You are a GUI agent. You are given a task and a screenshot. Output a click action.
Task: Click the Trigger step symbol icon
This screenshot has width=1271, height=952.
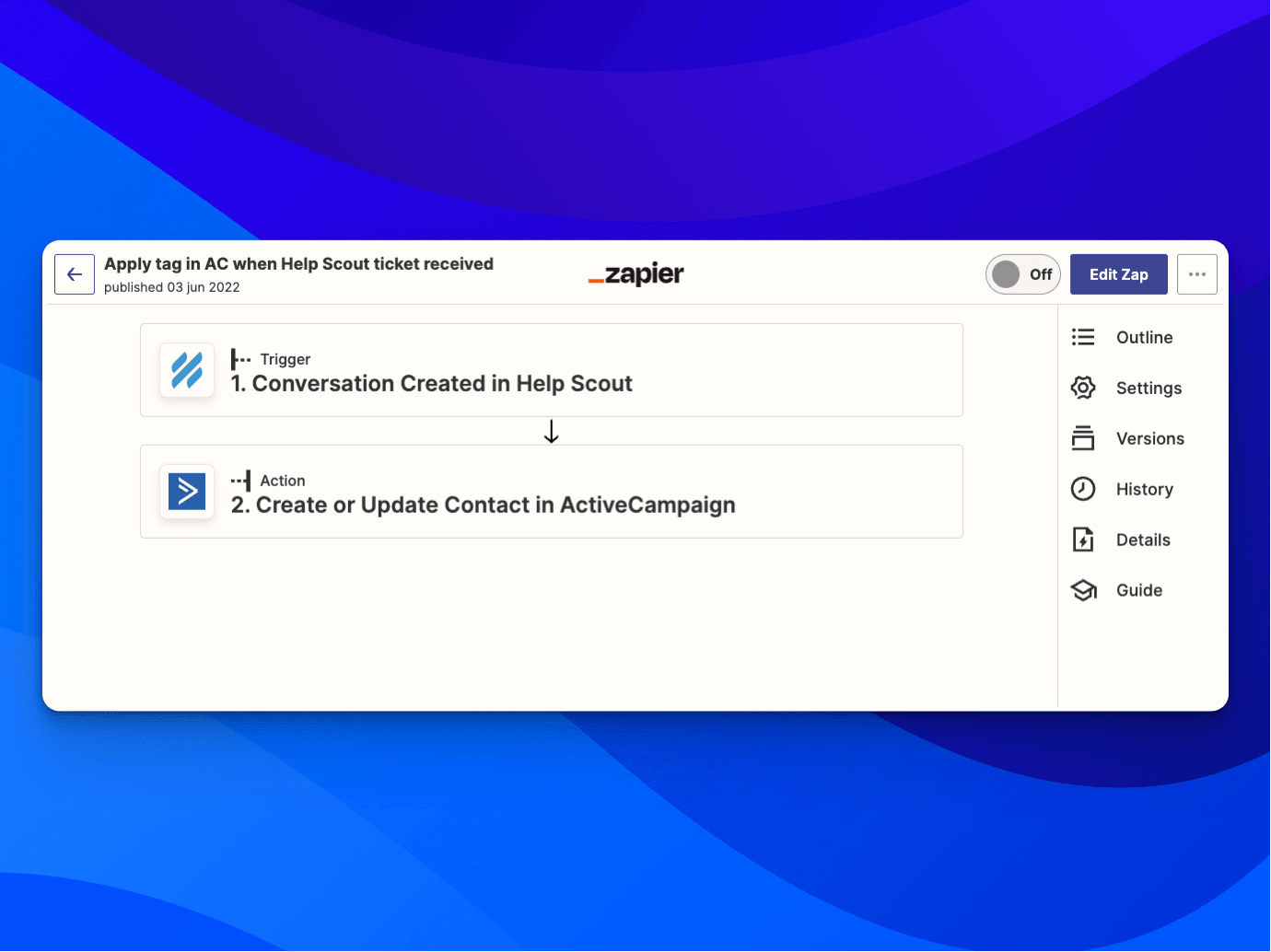240,359
